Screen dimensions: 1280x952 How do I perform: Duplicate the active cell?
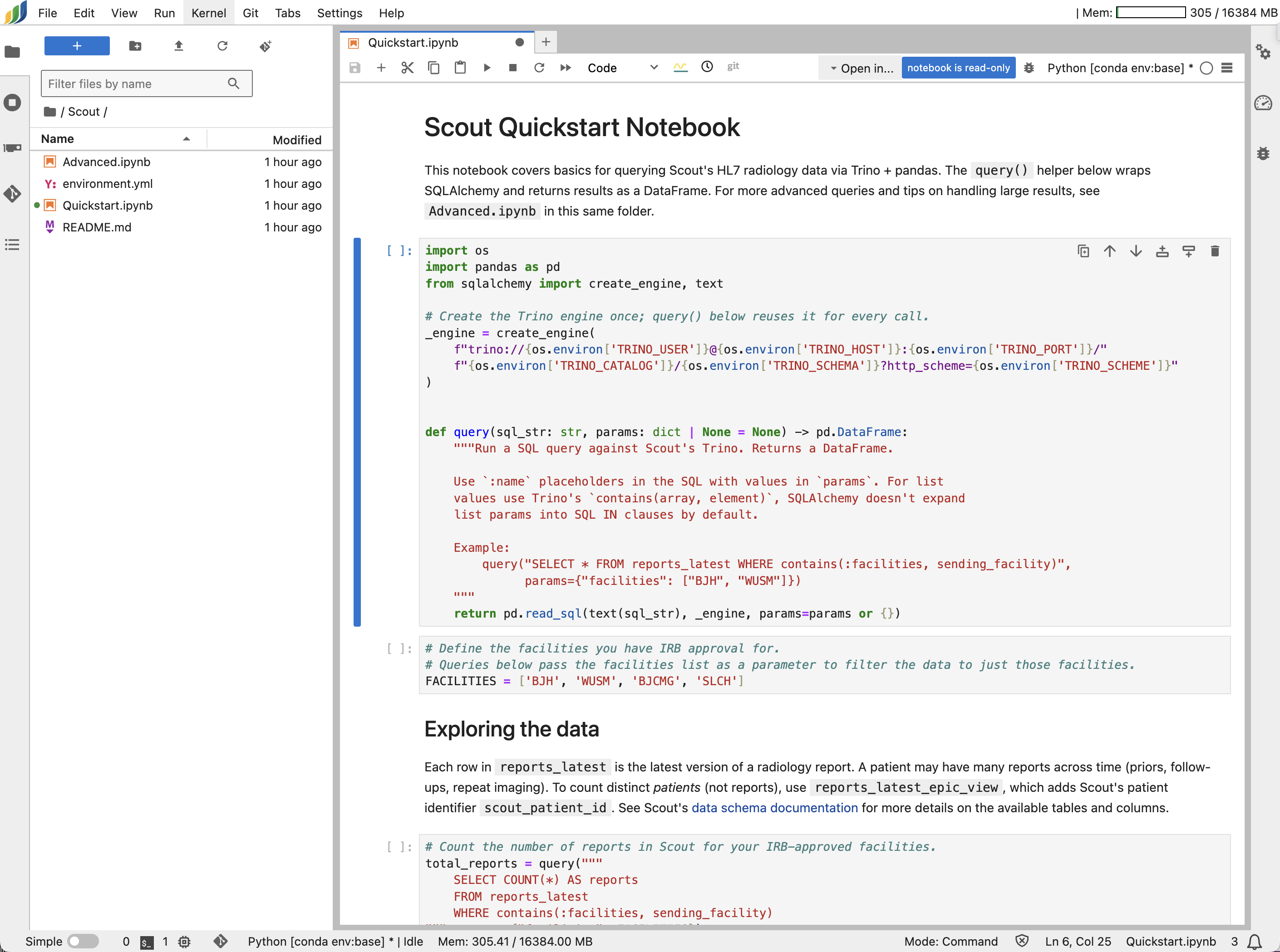click(1083, 251)
